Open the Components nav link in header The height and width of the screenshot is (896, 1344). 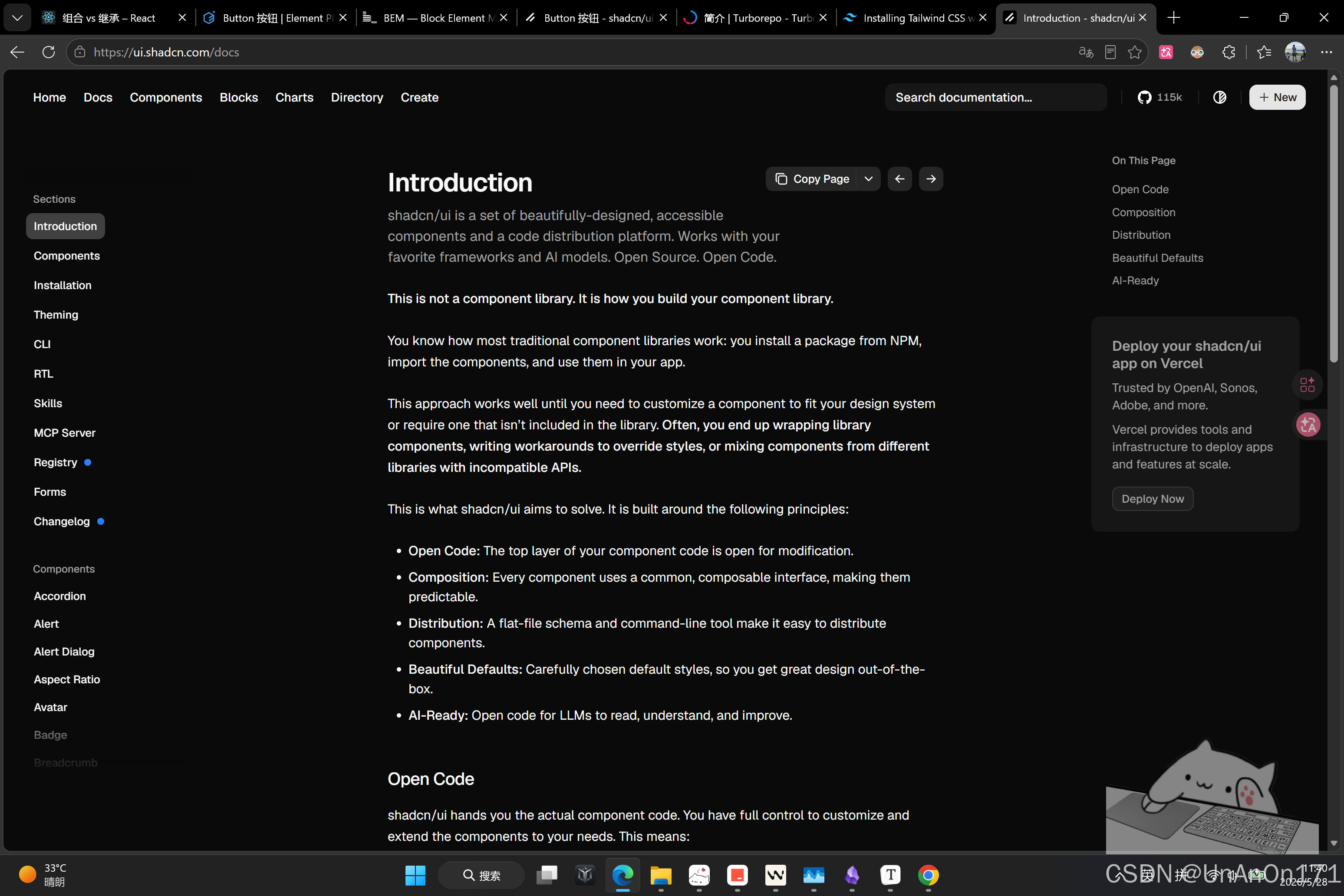(x=166, y=97)
